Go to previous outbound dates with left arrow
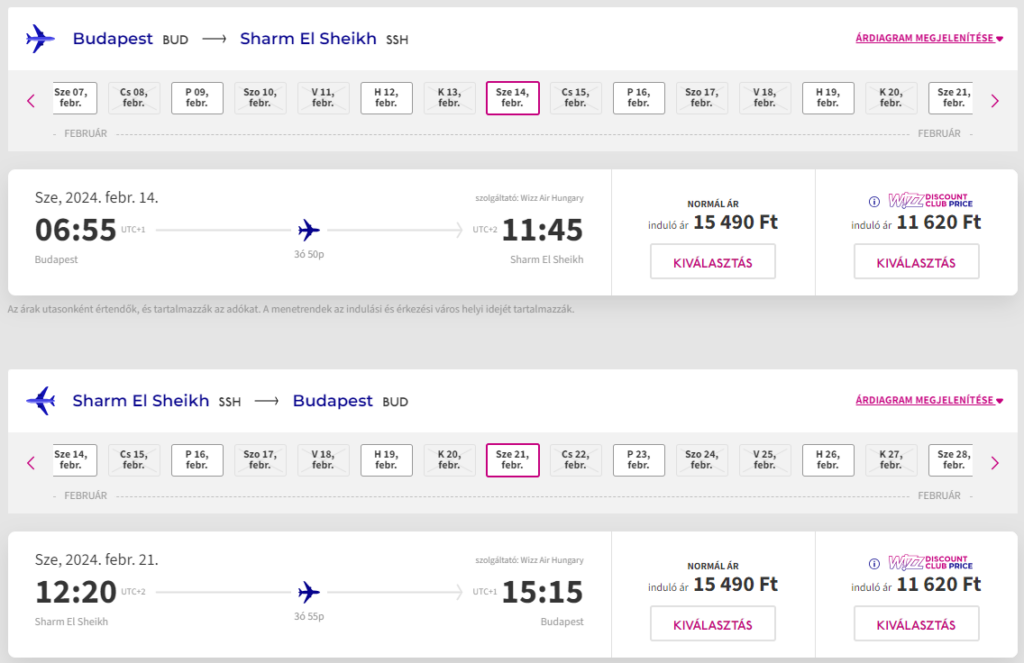 coord(31,101)
